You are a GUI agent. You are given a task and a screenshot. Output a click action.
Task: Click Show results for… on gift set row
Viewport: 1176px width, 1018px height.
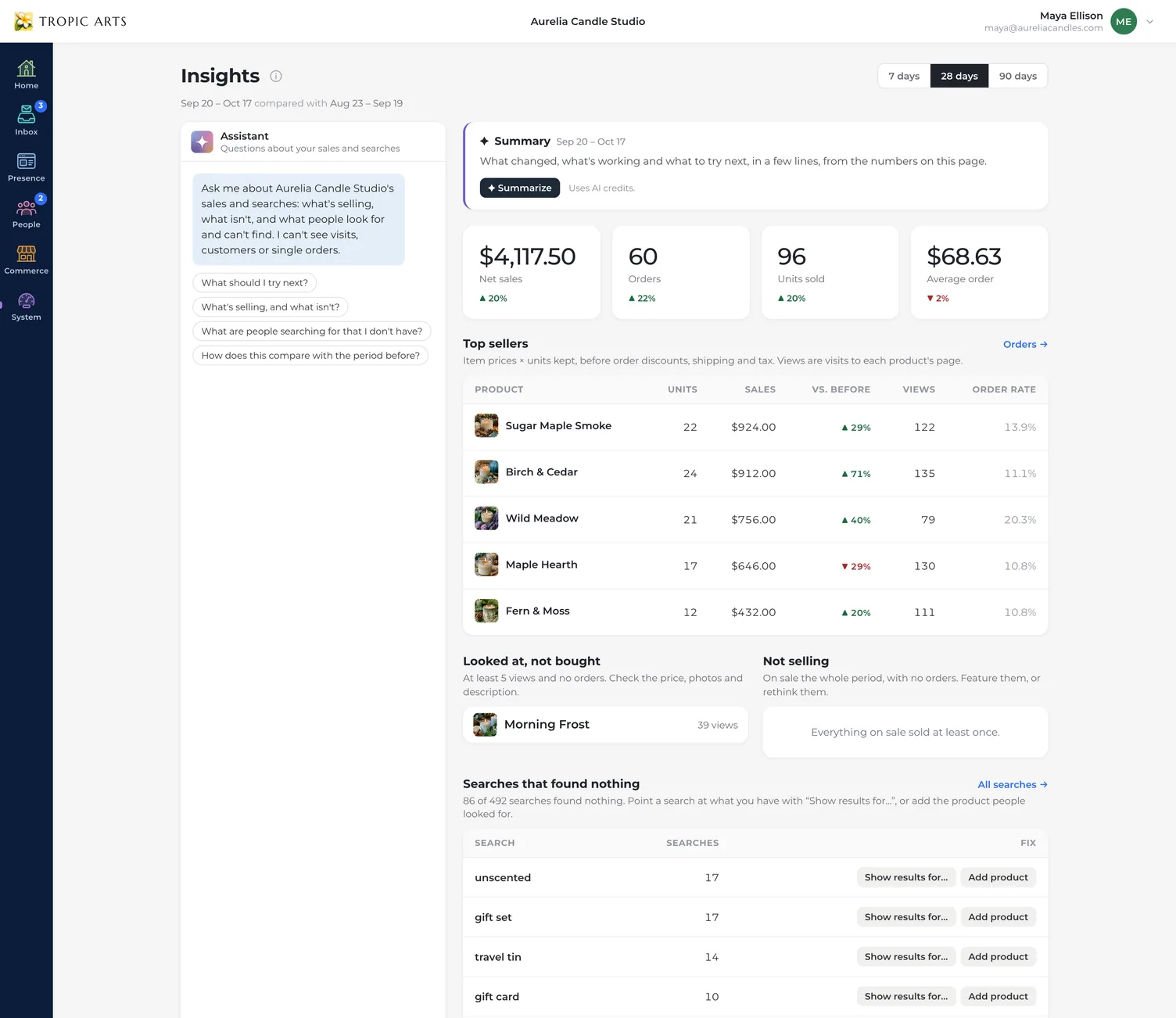[x=906, y=917]
